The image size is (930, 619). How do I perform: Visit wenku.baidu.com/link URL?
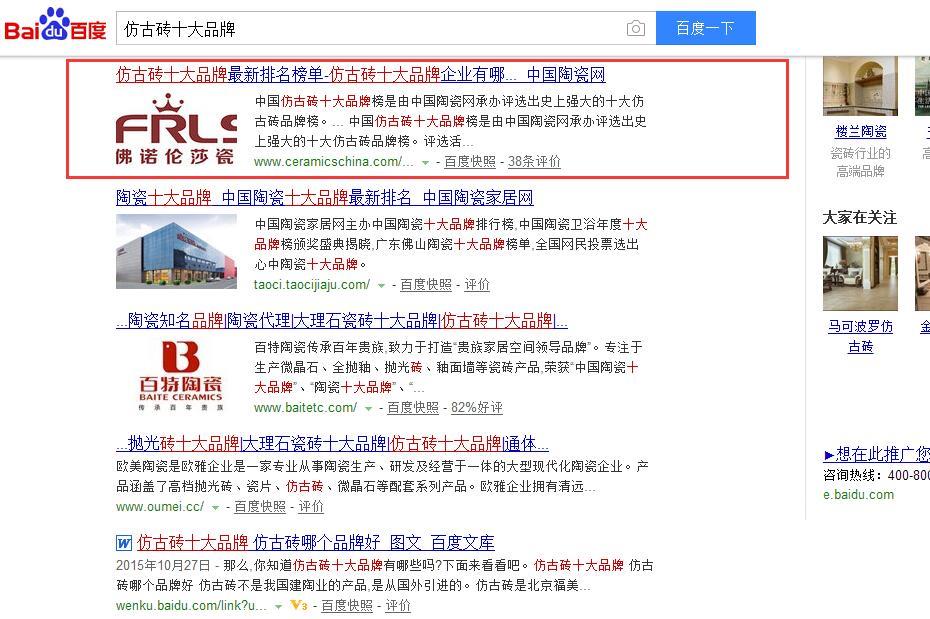click(192, 605)
